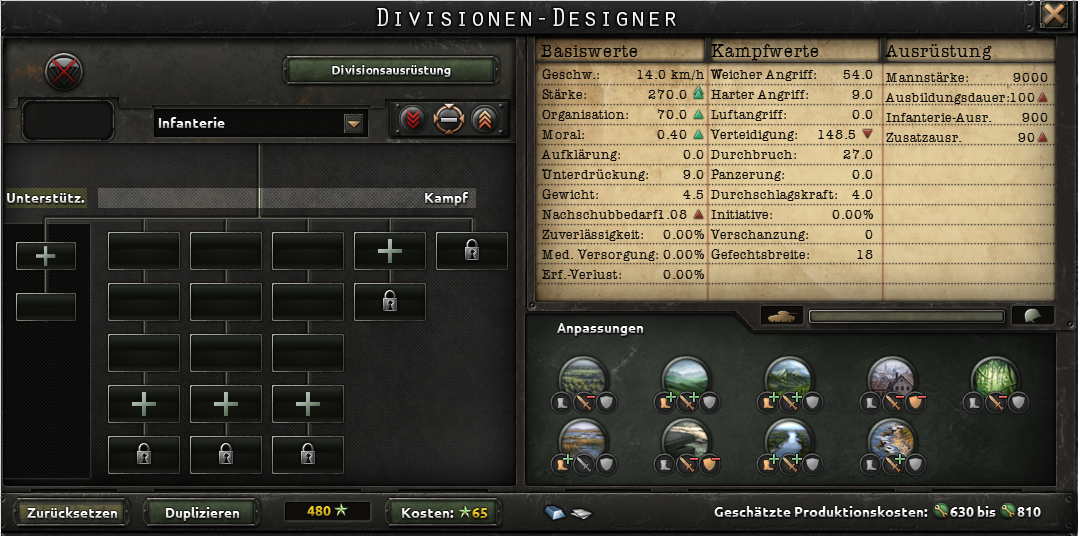1078x536 pixels.
Task: Click the Zurücksetzen button
Action: coord(73,513)
